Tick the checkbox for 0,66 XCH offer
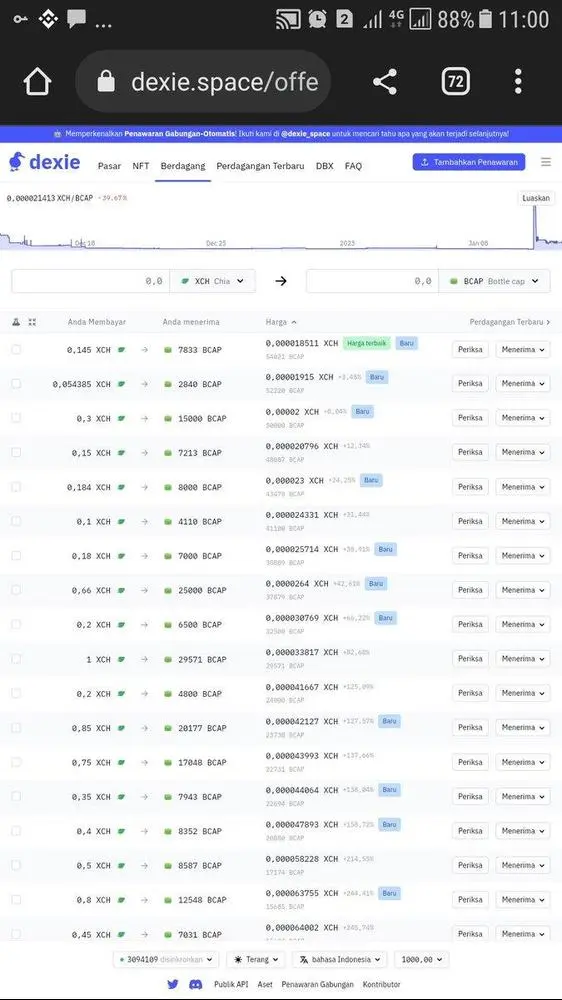This screenshot has height=1000, width=562. click(16, 591)
